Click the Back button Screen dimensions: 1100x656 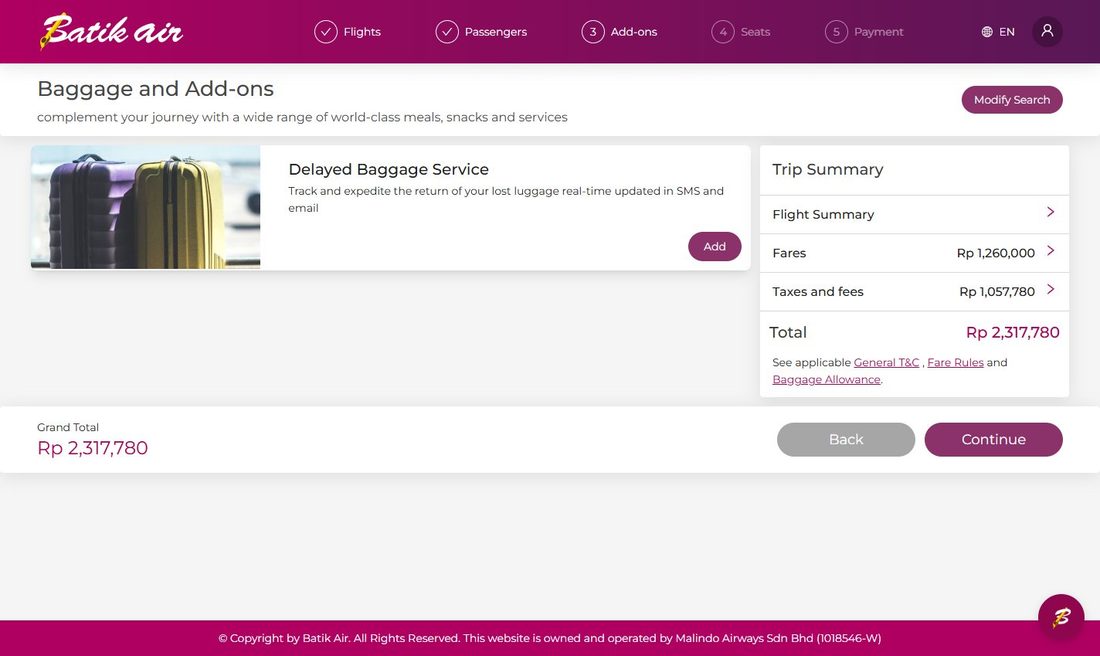[x=845, y=439]
